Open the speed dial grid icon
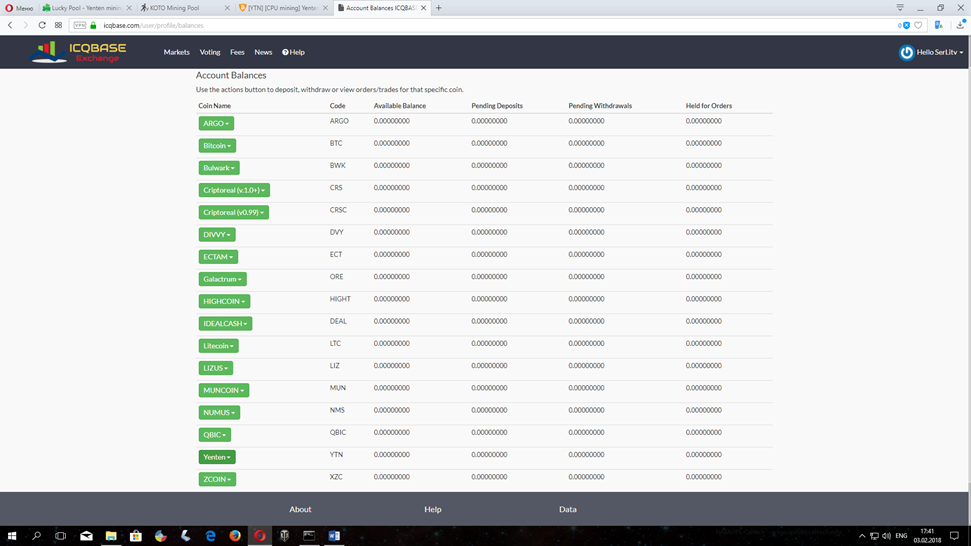Viewport: 971px width, 546px height. (58, 25)
